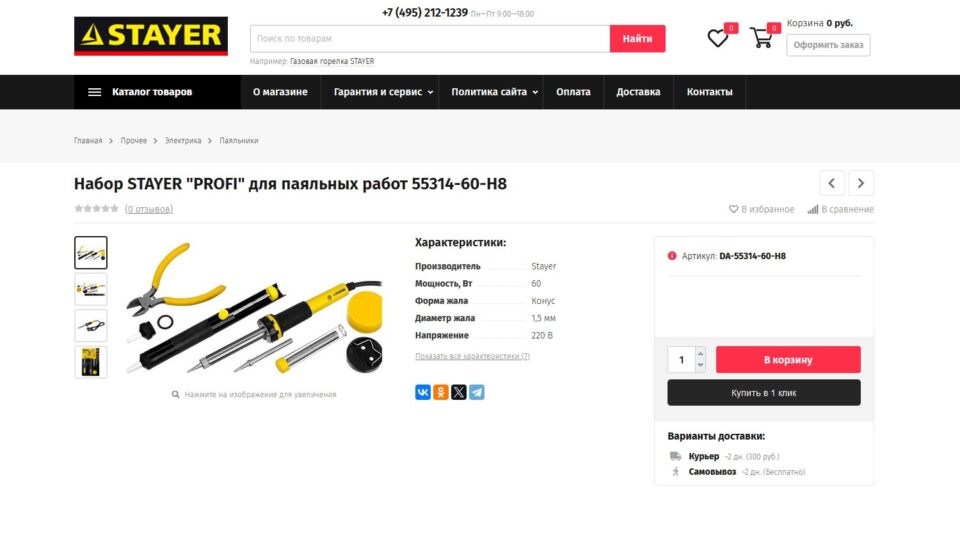Viewport: 960px width, 540px height.
Task: Share product on Odnoklassniki
Action: pyautogui.click(x=441, y=392)
